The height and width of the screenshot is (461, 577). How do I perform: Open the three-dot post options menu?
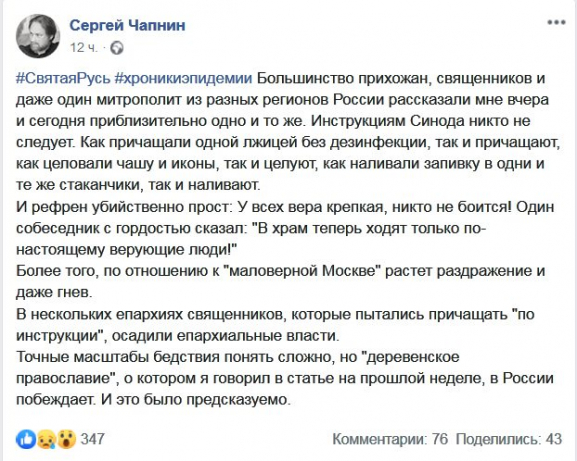click(x=556, y=22)
